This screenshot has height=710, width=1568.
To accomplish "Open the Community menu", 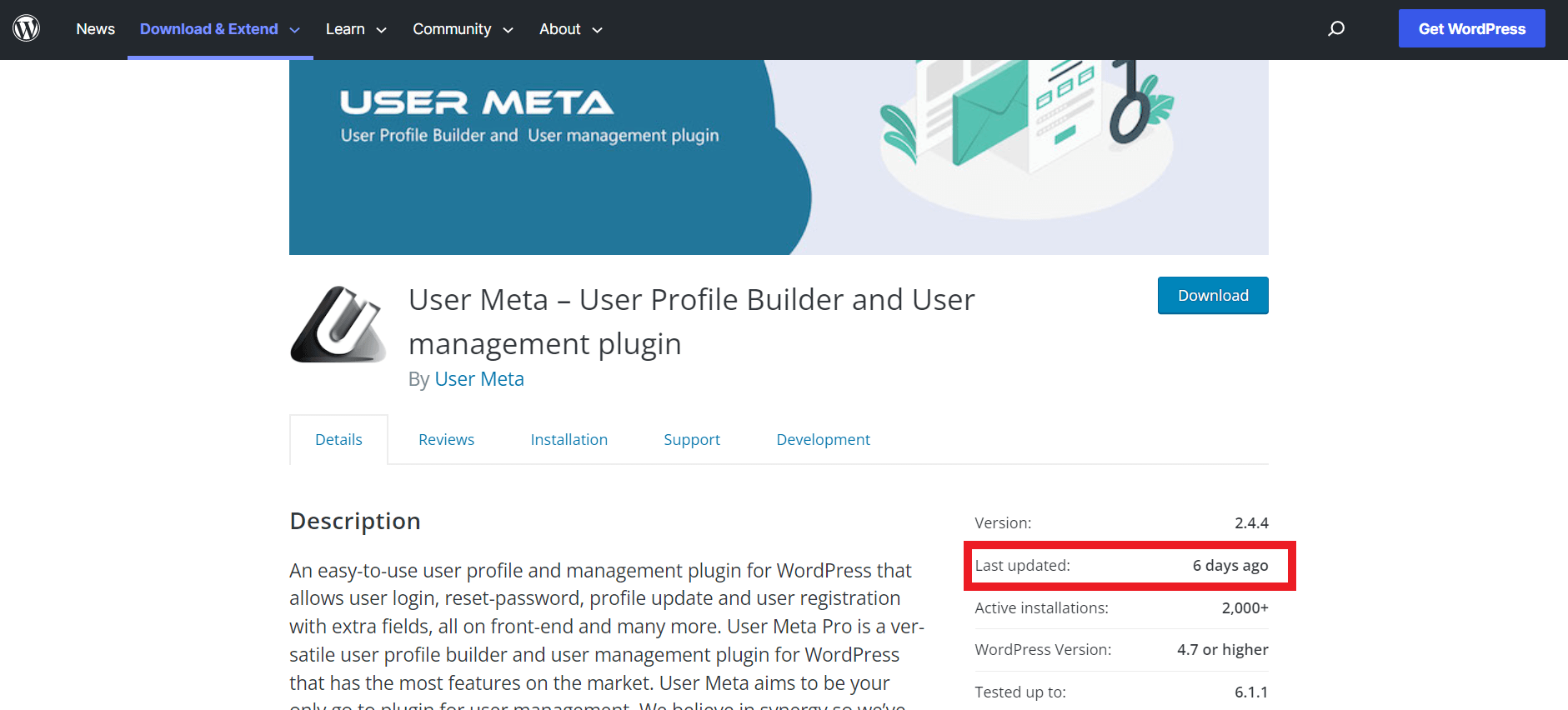I will [x=452, y=29].
